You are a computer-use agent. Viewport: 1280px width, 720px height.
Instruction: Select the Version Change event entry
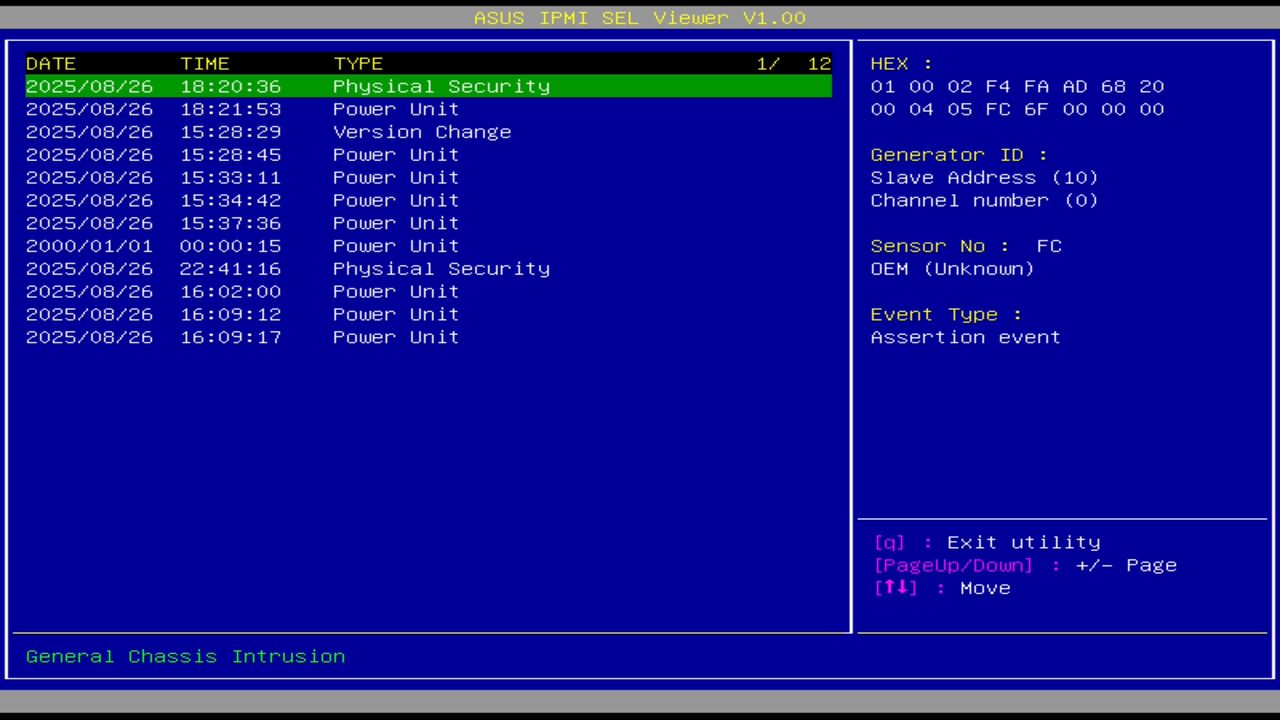coord(421,131)
